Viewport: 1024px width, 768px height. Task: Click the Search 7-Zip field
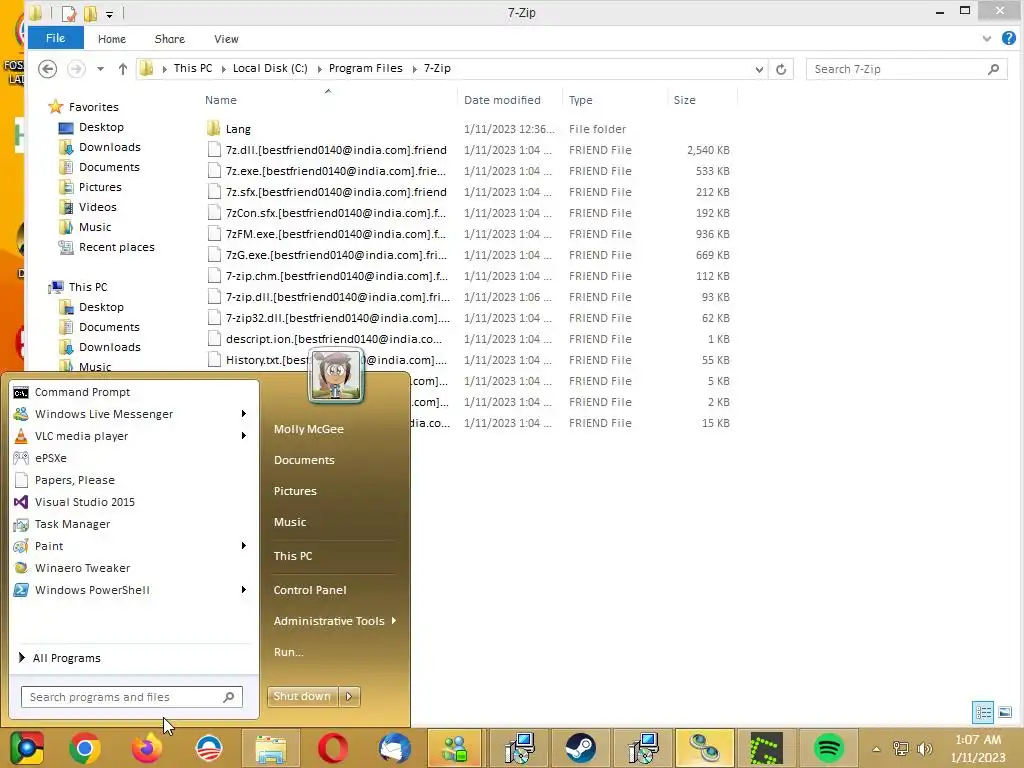[x=908, y=69]
